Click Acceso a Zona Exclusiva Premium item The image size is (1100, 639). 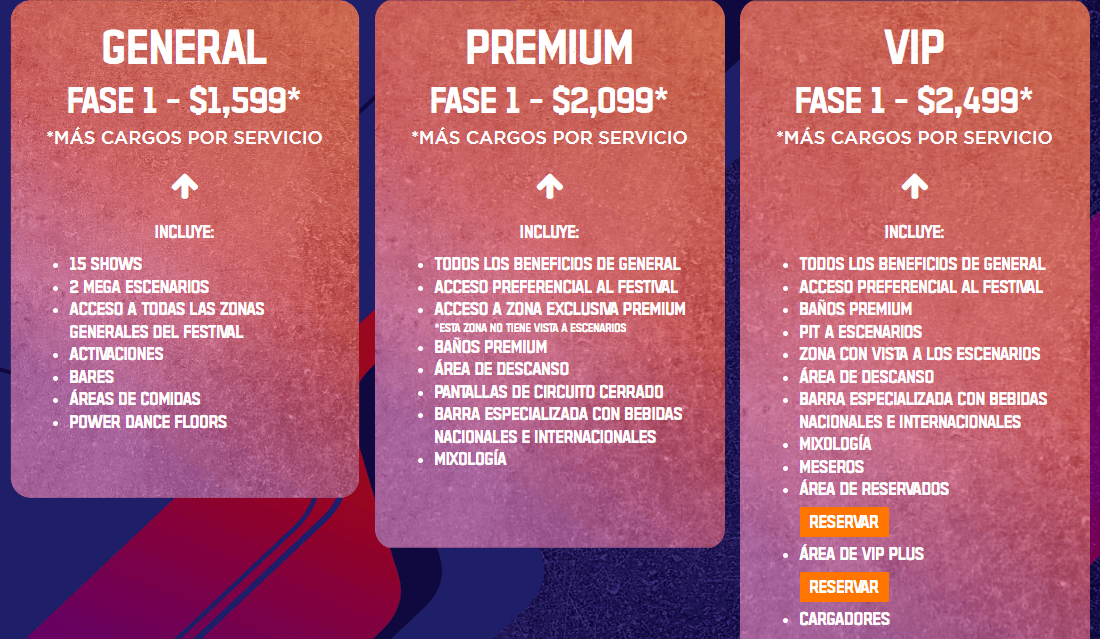pyautogui.click(x=560, y=309)
